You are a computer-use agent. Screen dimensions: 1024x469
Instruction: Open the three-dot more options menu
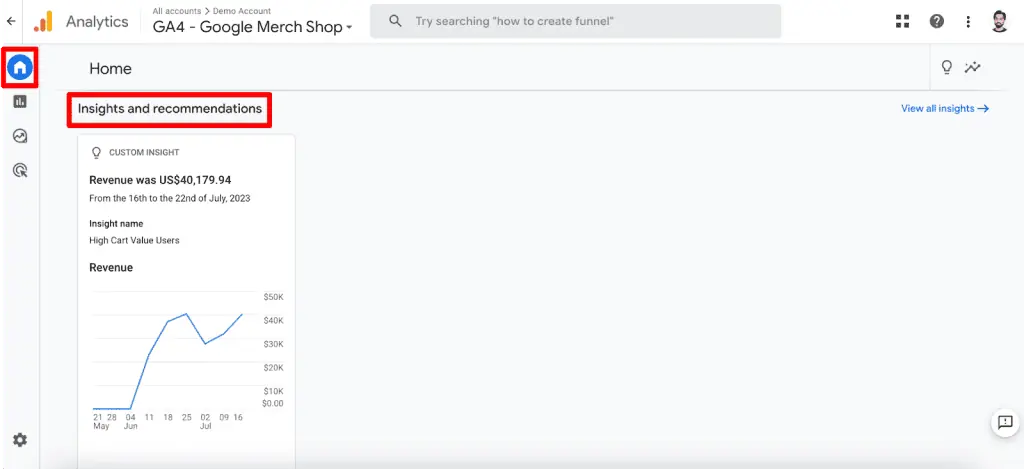point(968,21)
